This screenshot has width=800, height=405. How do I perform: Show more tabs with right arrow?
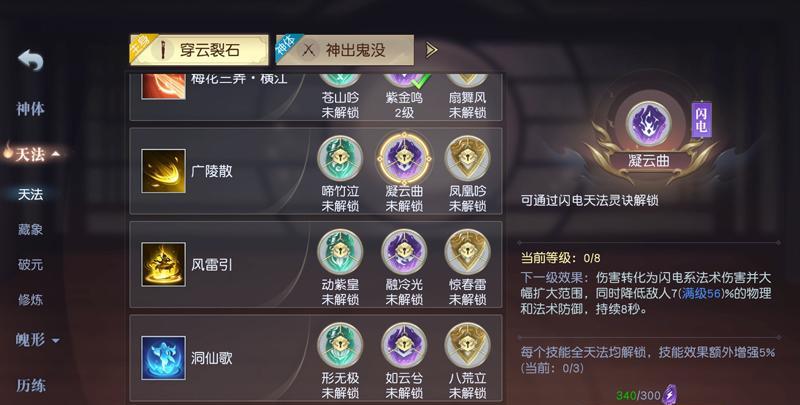(432, 50)
